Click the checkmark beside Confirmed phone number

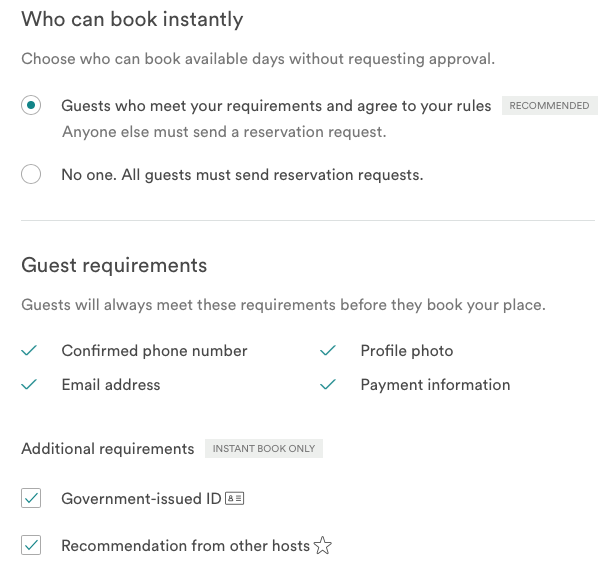(29, 350)
